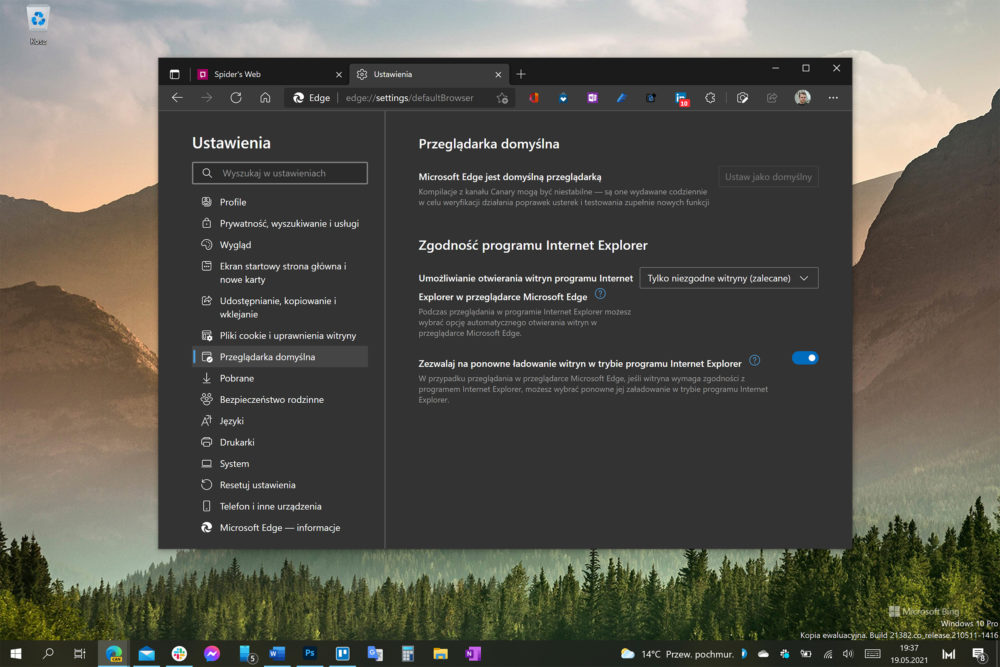Open Collections from the Edge toolbar
Screen dimensions: 1000x667
coord(742,98)
